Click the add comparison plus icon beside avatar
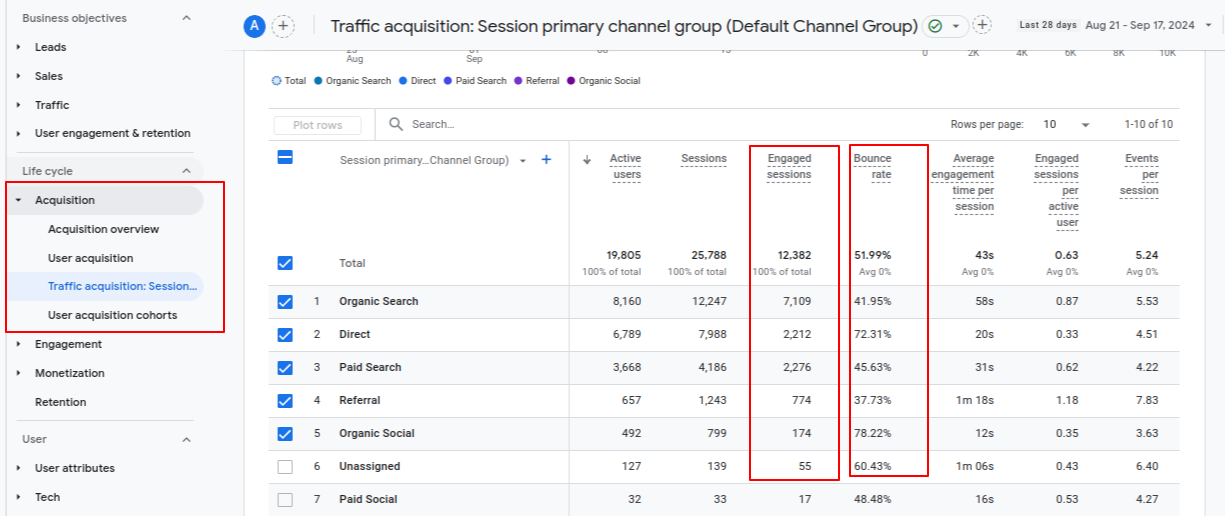Screen dimensions: 1225x516 (x=283, y=26)
